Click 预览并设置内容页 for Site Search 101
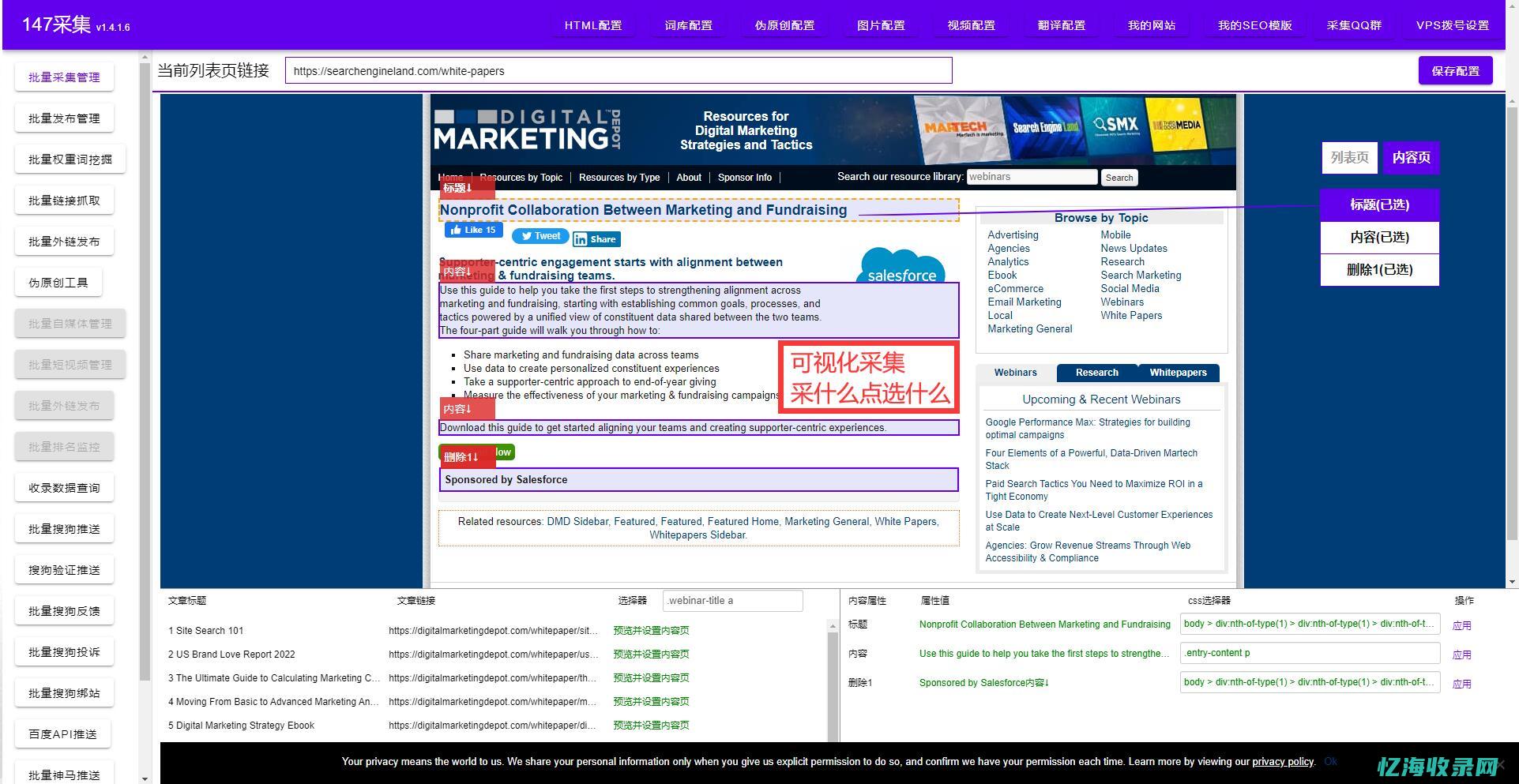Image resolution: width=1519 pixels, height=784 pixels. (x=651, y=631)
